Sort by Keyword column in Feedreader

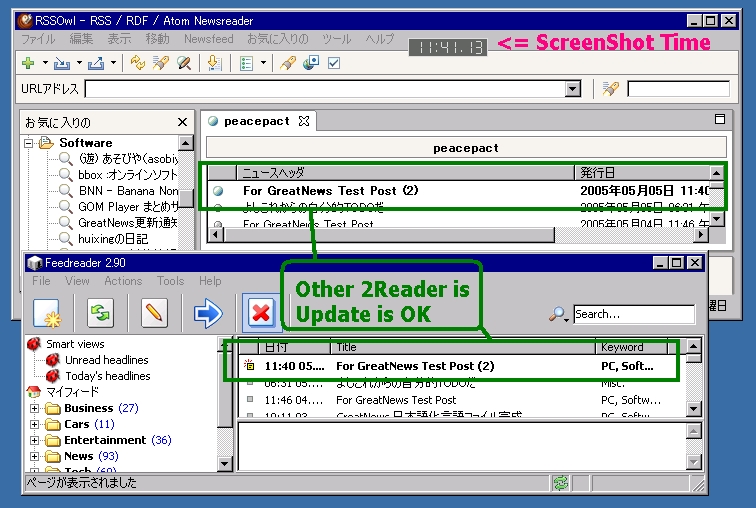point(632,348)
